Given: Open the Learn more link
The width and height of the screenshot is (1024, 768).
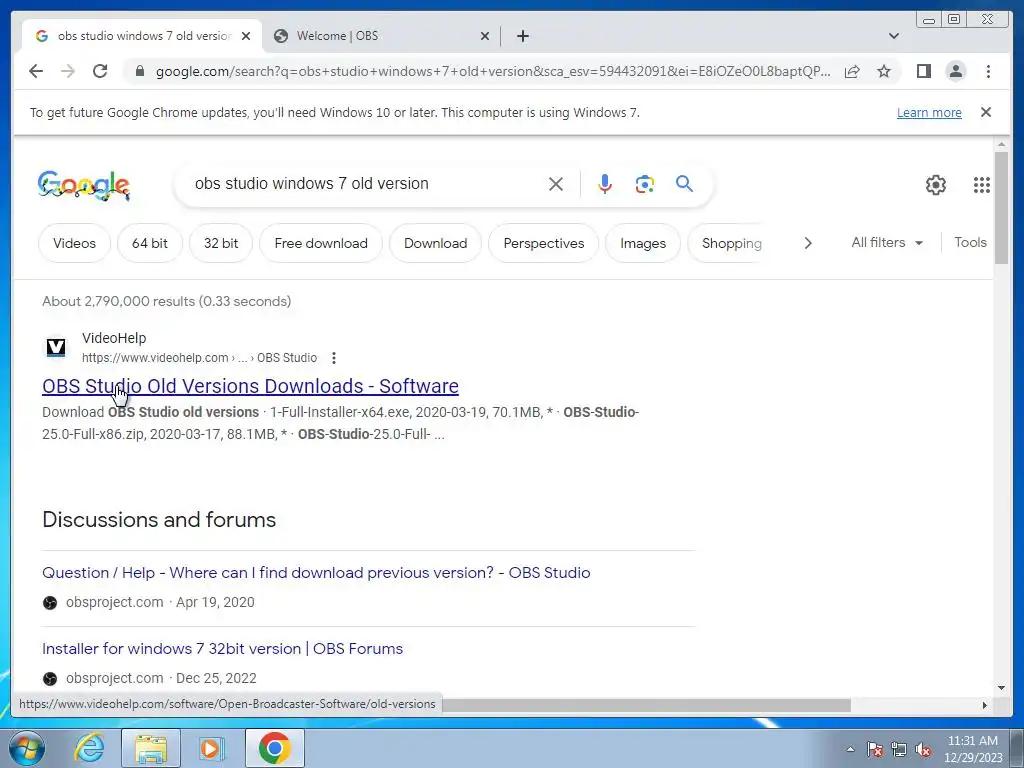Looking at the screenshot, I should (929, 112).
